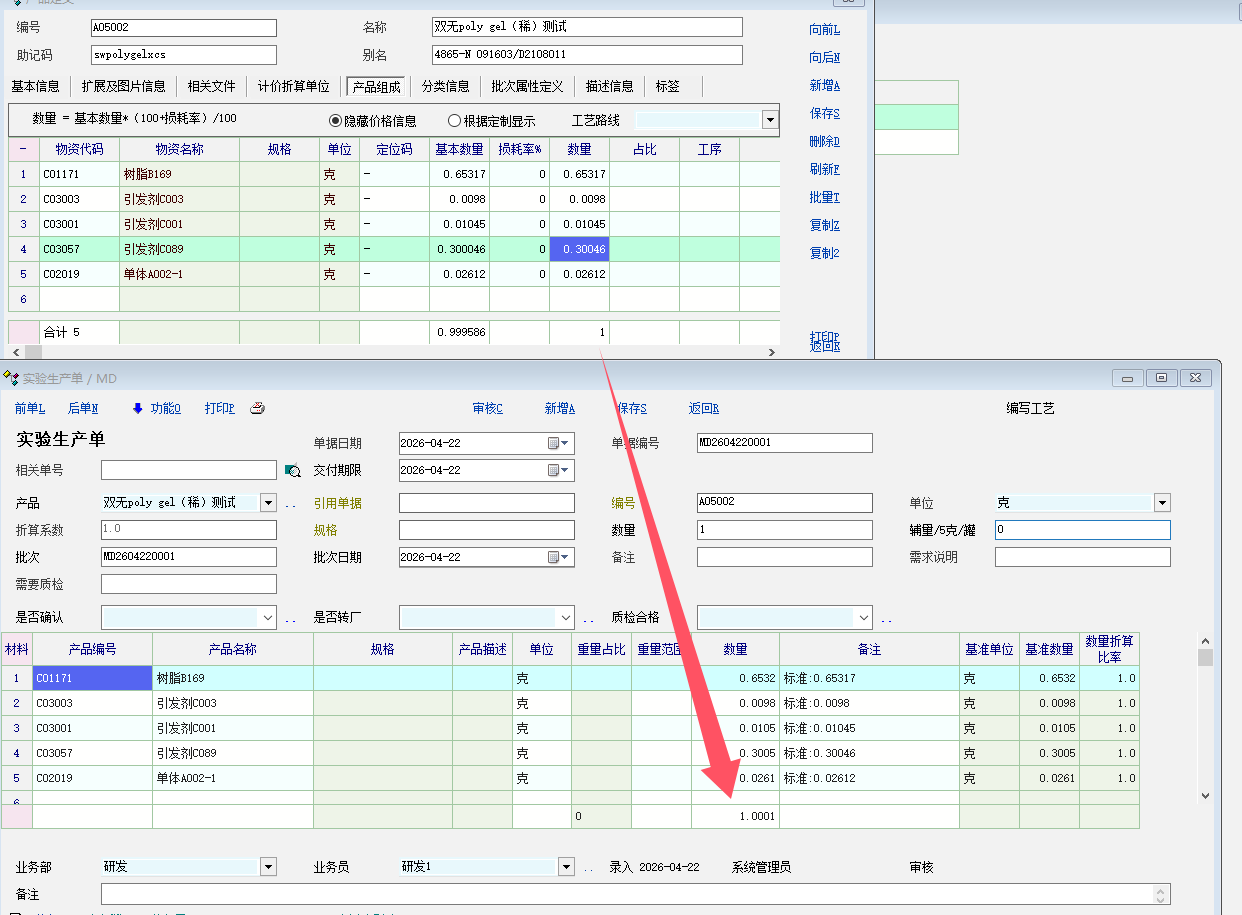Screen dimensions: 1242x915
Task: Open the 单位 dropdown showing 克
Action: pyautogui.click(x=1161, y=502)
